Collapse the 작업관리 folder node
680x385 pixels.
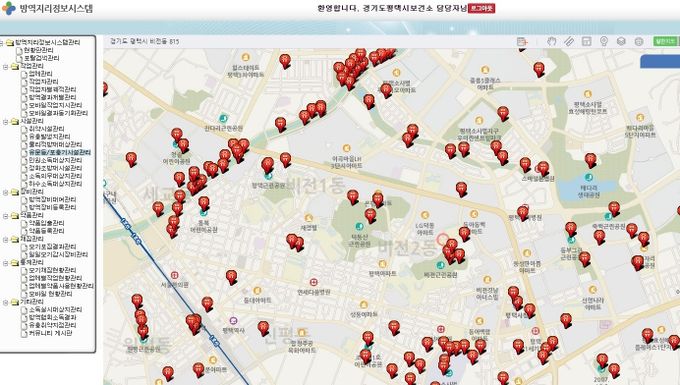[5, 66]
